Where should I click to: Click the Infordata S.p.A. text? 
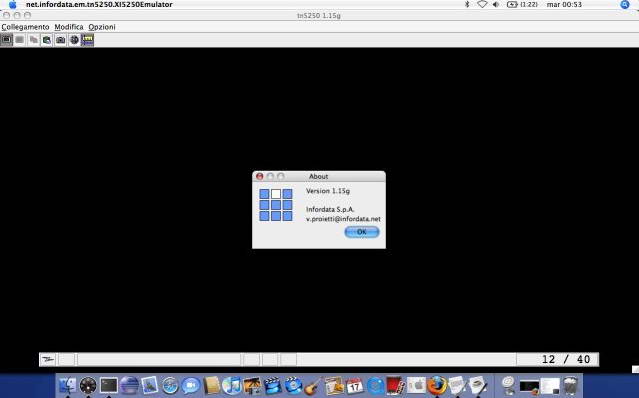pos(330,209)
